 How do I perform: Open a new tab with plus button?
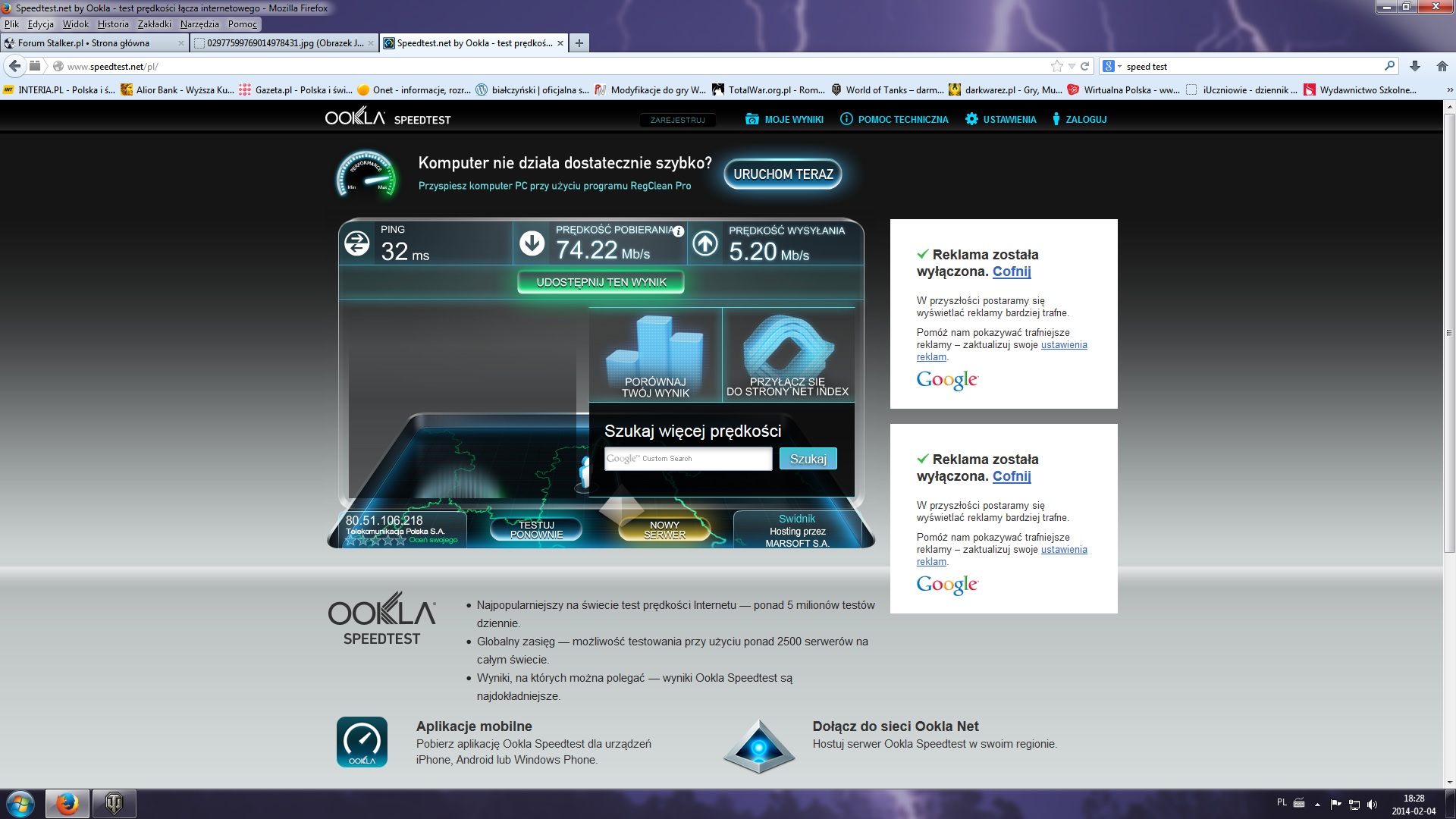(x=579, y=43)
